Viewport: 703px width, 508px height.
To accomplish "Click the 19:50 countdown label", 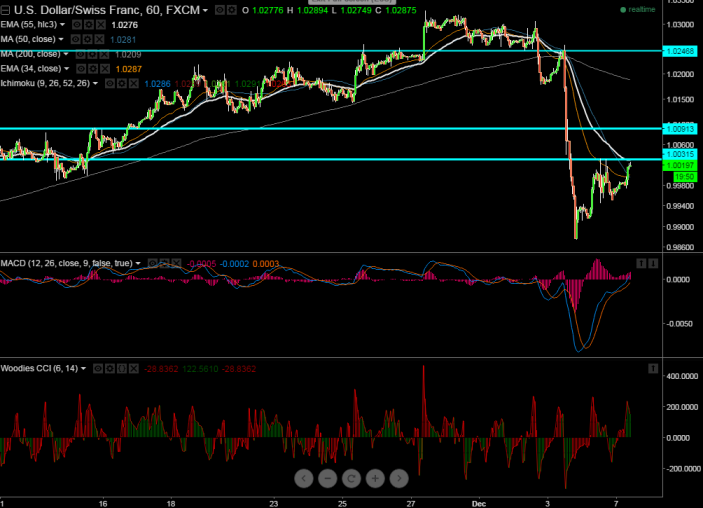I will [685, 177].
